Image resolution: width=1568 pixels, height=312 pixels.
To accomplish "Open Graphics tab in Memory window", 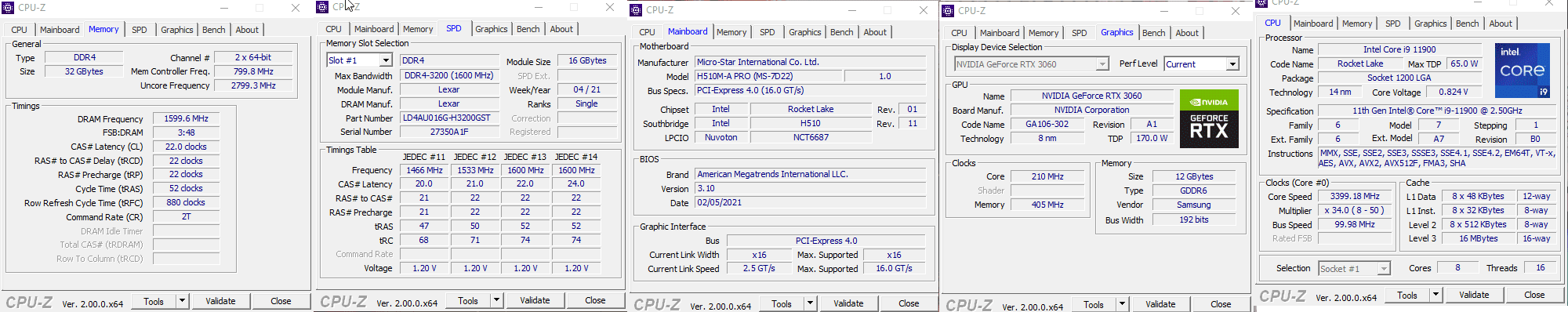I will [x=177, y=30].
